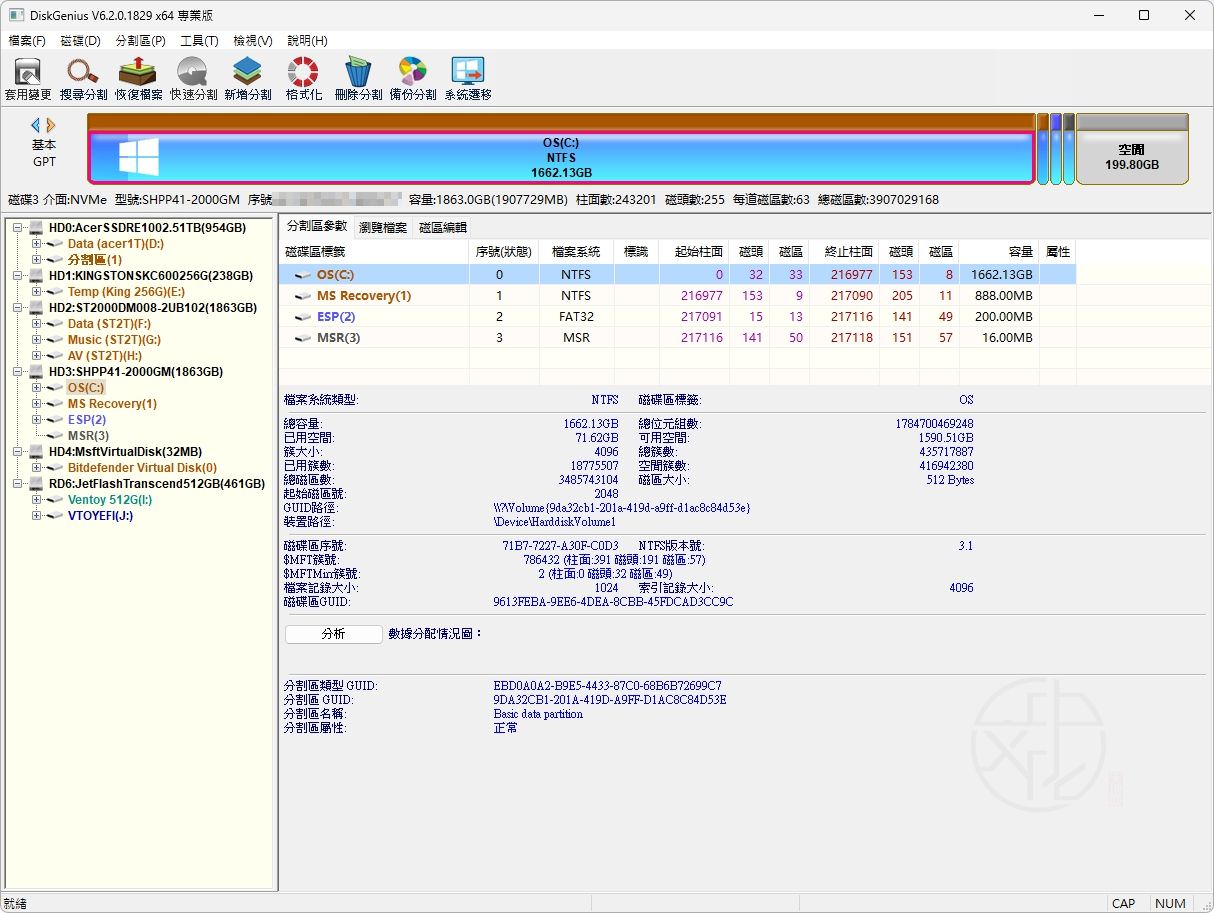This screenshot has width=1214, height=913.
Task: Click the 刪除分割 delete partition icon
Action: (358, 79)
